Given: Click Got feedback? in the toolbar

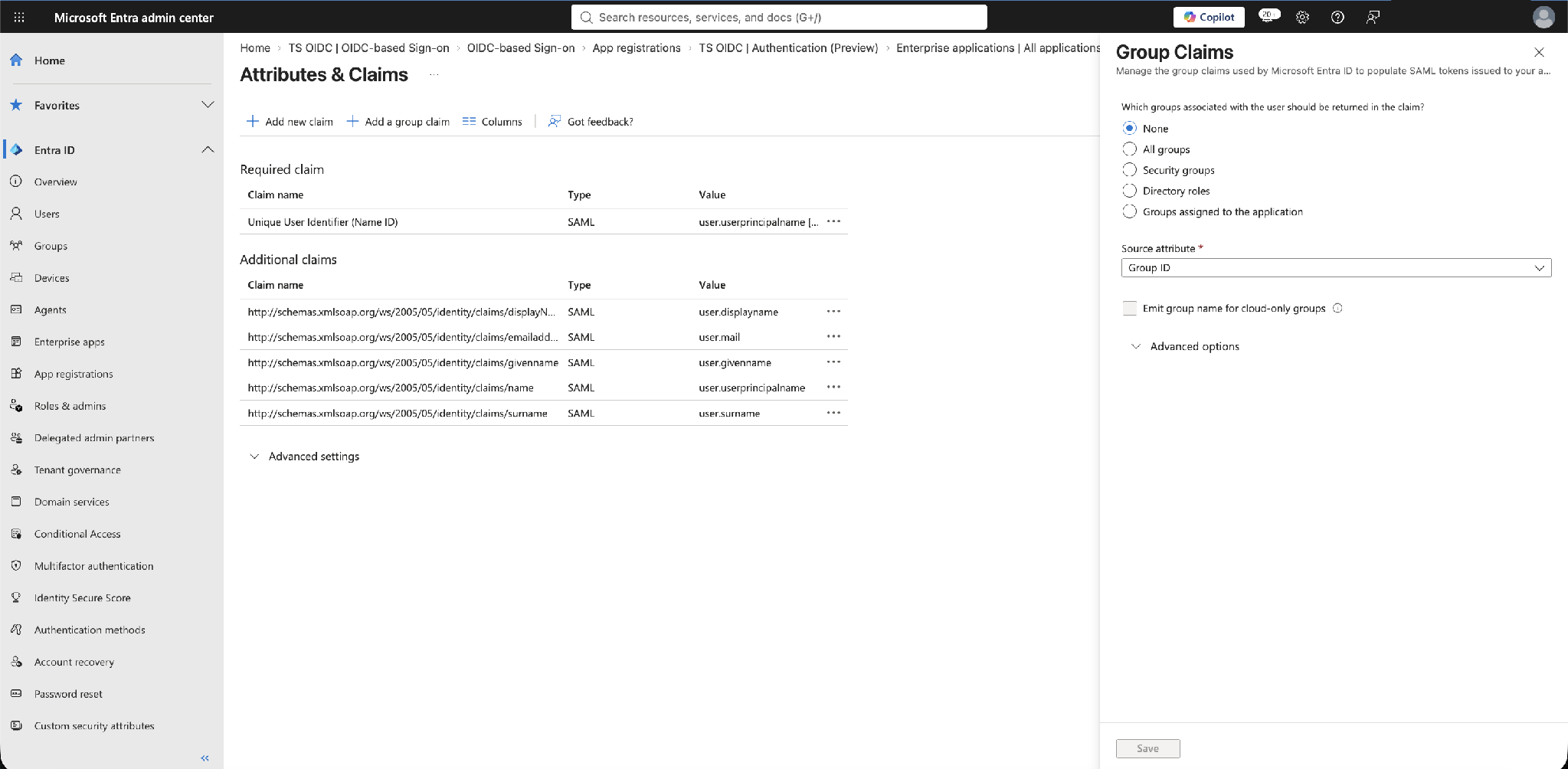Looking at the screenshot, I should coord(591,121).
